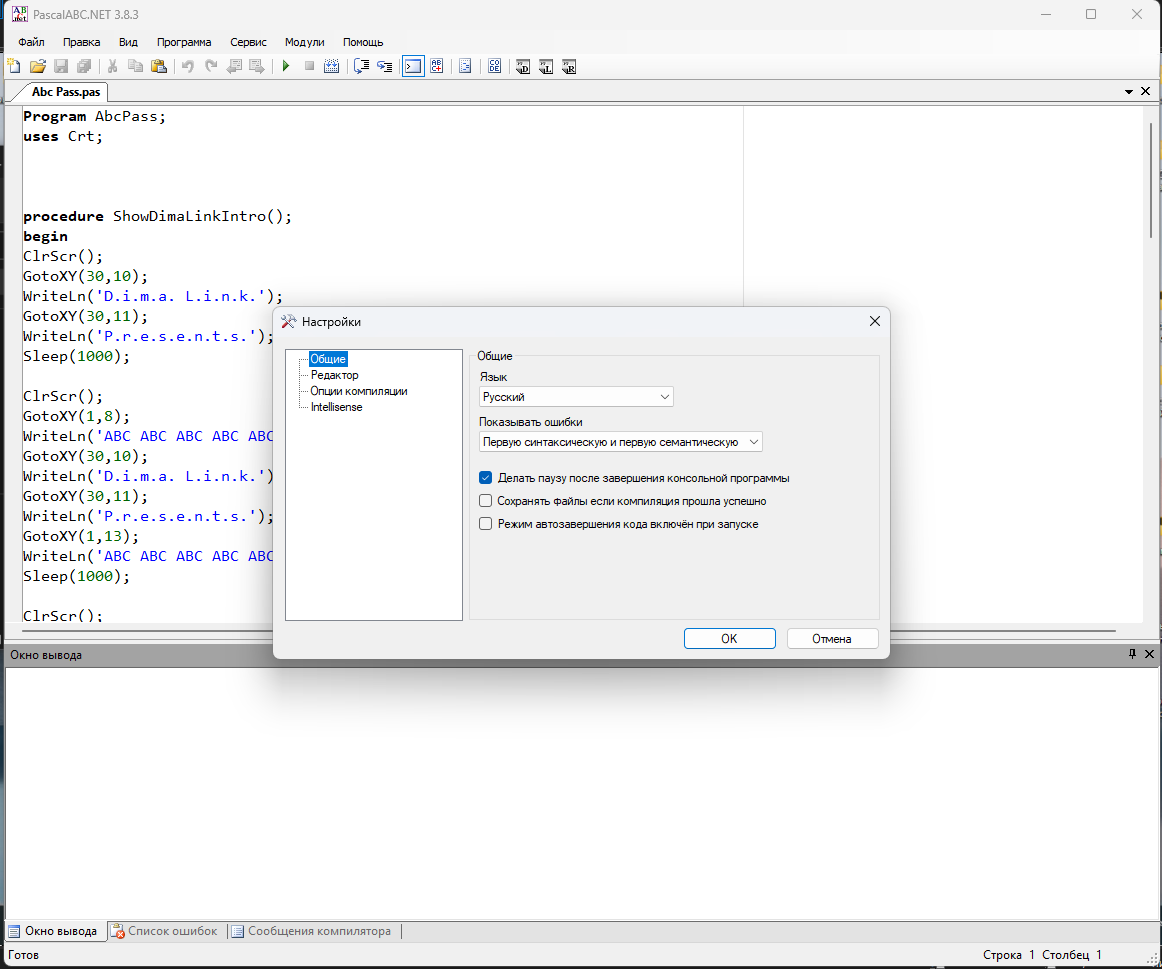This screenshot has height=969, width=1162.
Task: Click the Cut scissors icon
Action: 113,66
